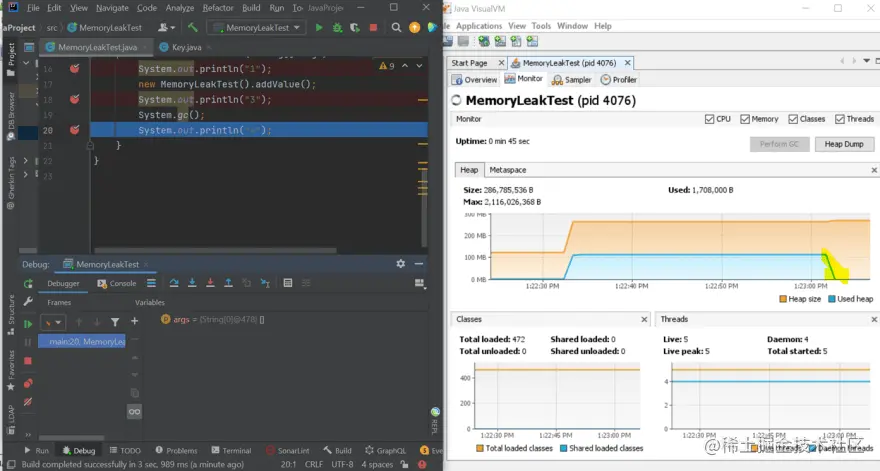
Task: Jump to next highlighted error arrow
Action: point(419,66)
